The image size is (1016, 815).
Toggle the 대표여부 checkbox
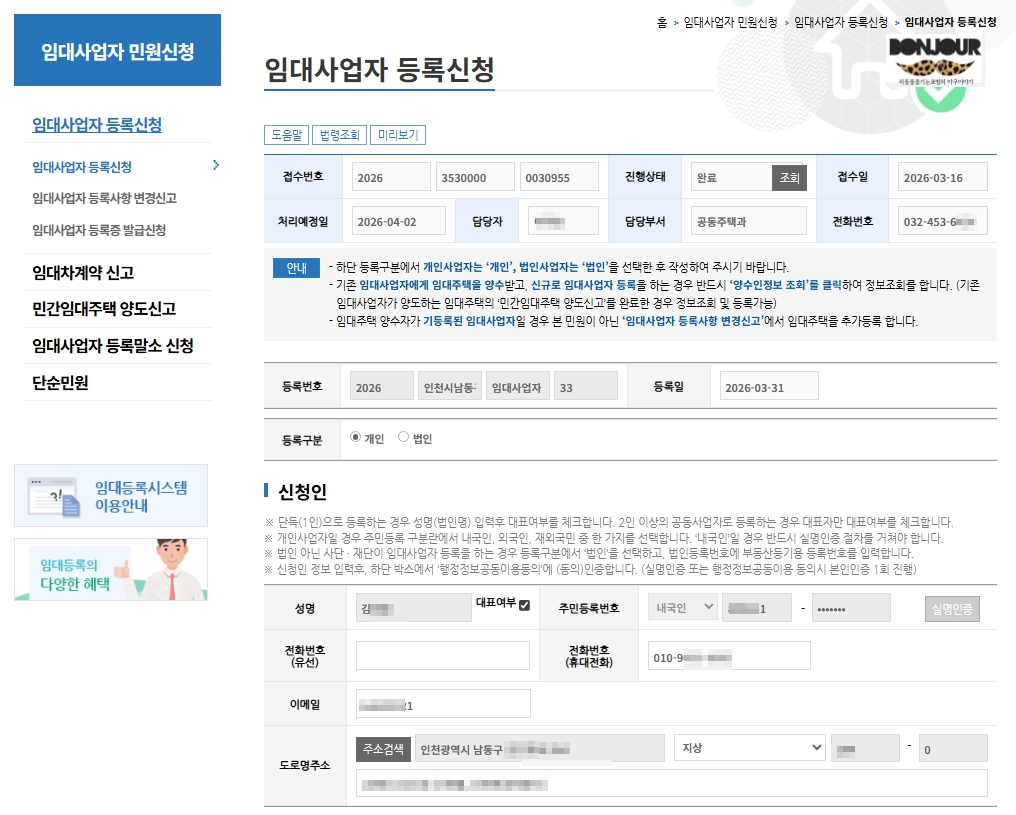click(x=524, y=605)
